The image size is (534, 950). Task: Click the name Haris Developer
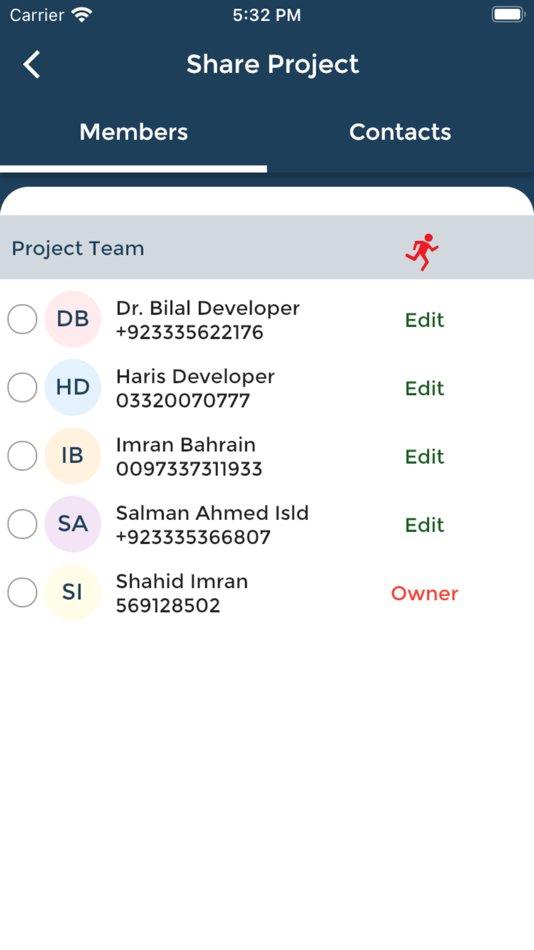coord(195,377)
